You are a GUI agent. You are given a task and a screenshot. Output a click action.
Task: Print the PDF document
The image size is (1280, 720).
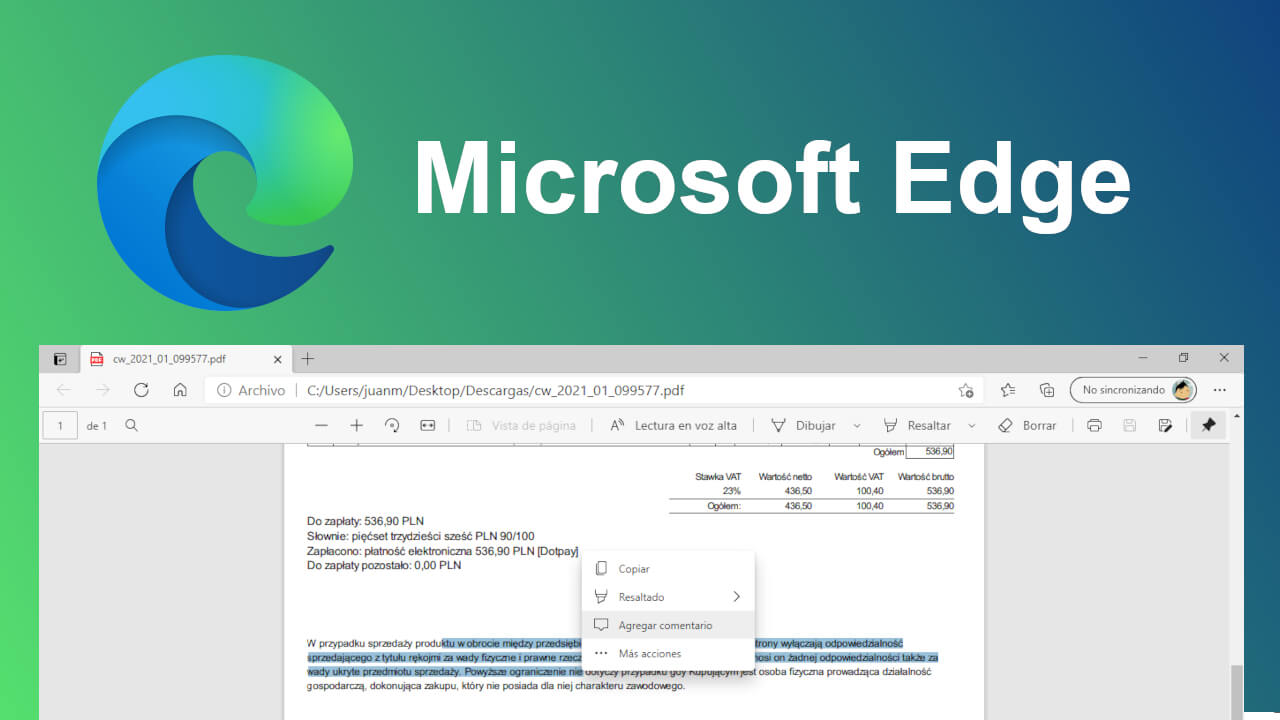(x=1094, y=425)
